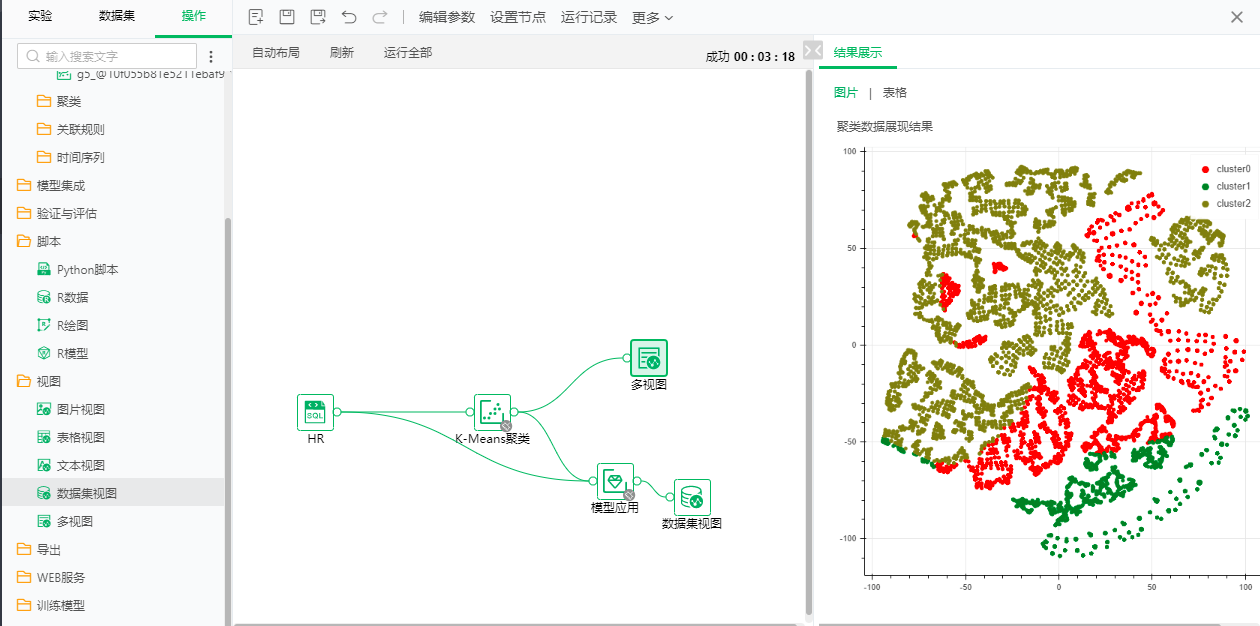The image size is (1260, 626).
Task: Click the sidebar vertical scrollbar
Action: click(x=227, y=420)
